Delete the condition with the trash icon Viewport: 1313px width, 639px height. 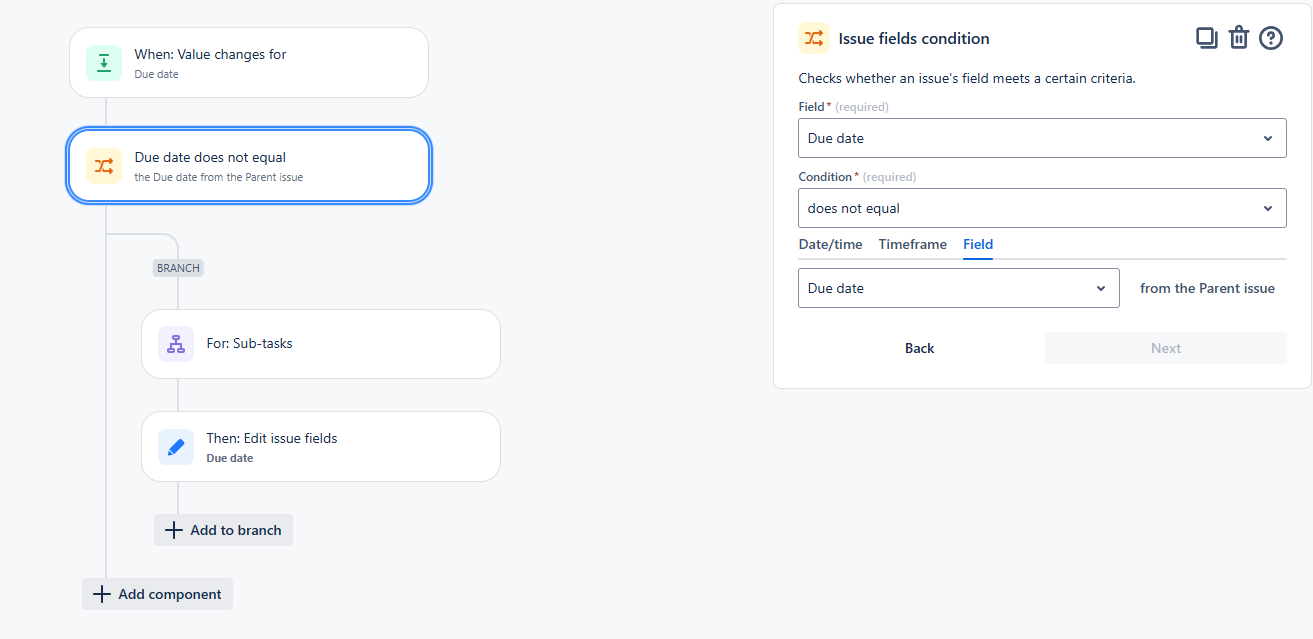point(1239,38)
